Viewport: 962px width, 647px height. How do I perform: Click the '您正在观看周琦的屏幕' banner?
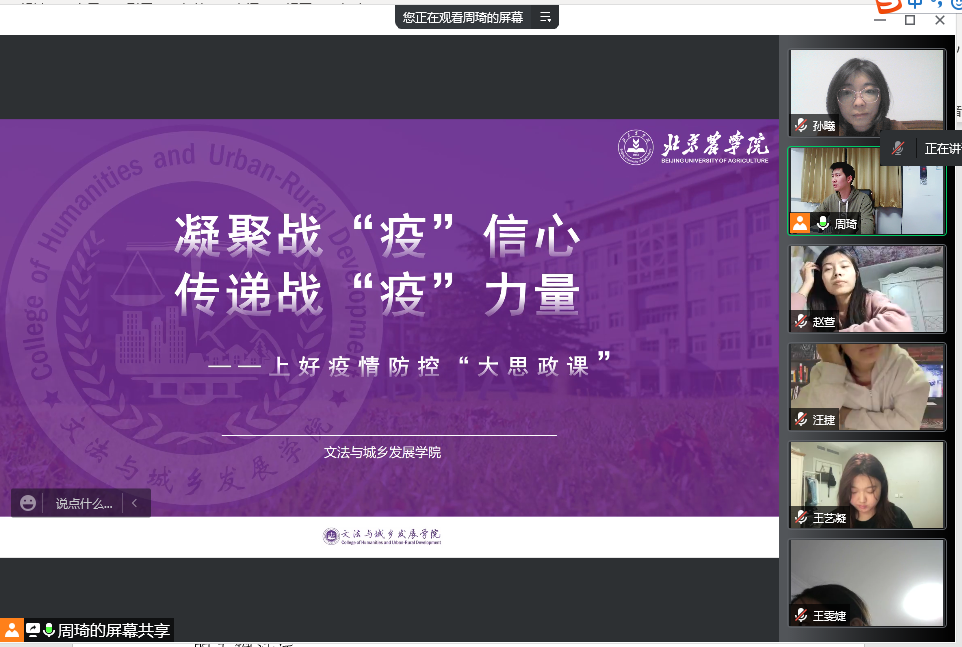point(463,17)
